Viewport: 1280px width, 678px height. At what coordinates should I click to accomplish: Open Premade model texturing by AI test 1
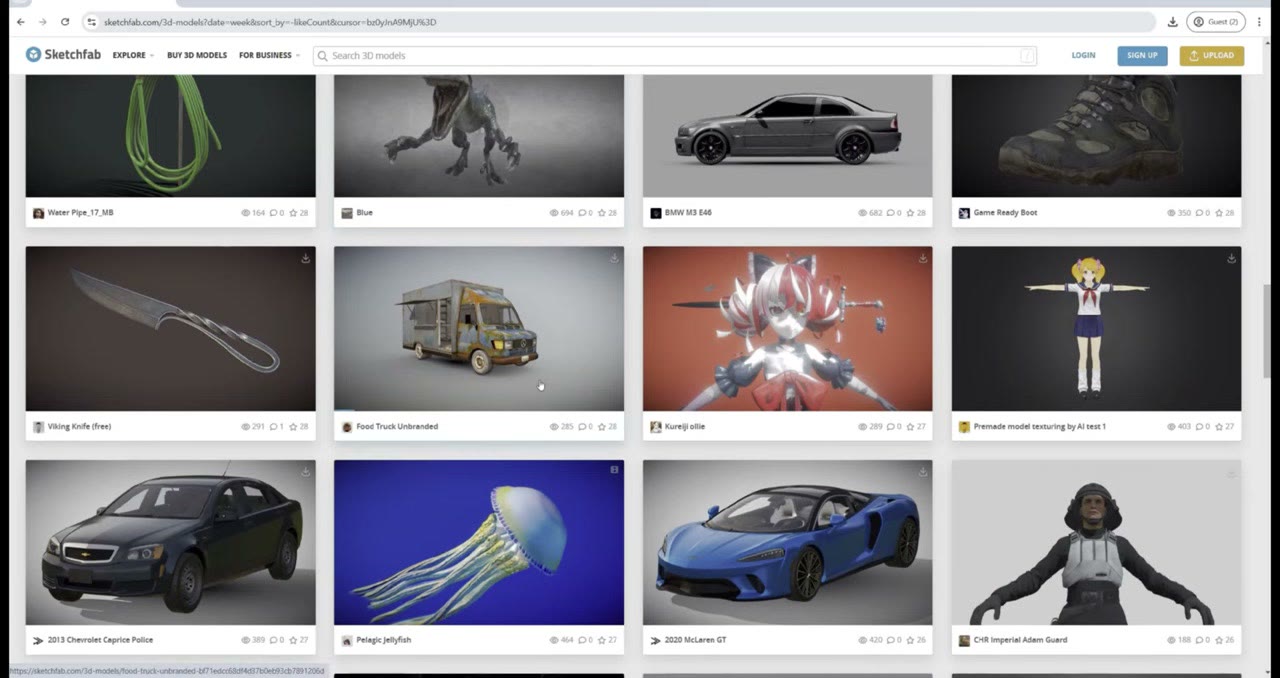tap(1040, 427)
